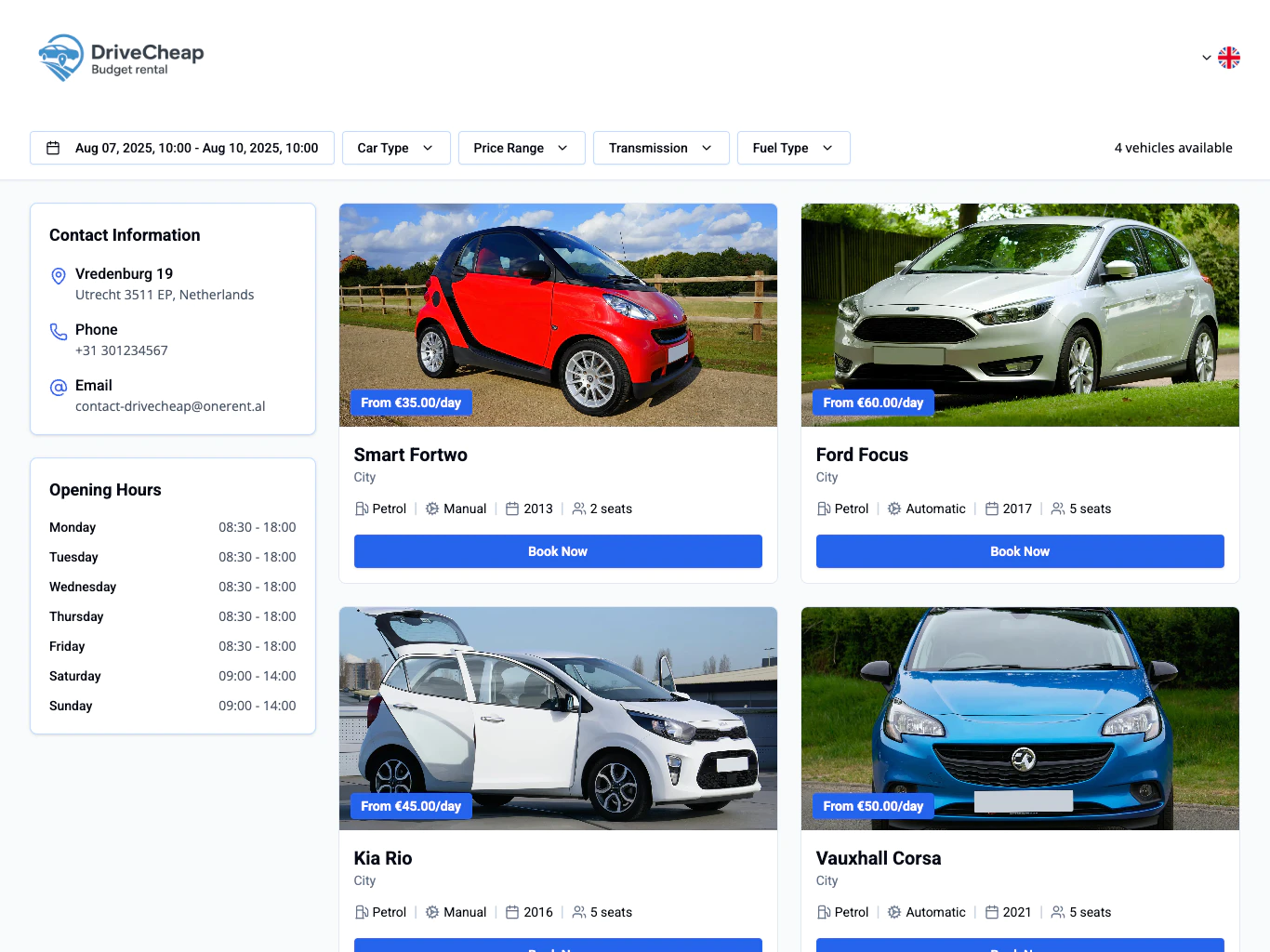Open the Ford Focus car photo
Image resolution: width=1270 pixels, height=952 pixels.
[x=1020, y=315]
